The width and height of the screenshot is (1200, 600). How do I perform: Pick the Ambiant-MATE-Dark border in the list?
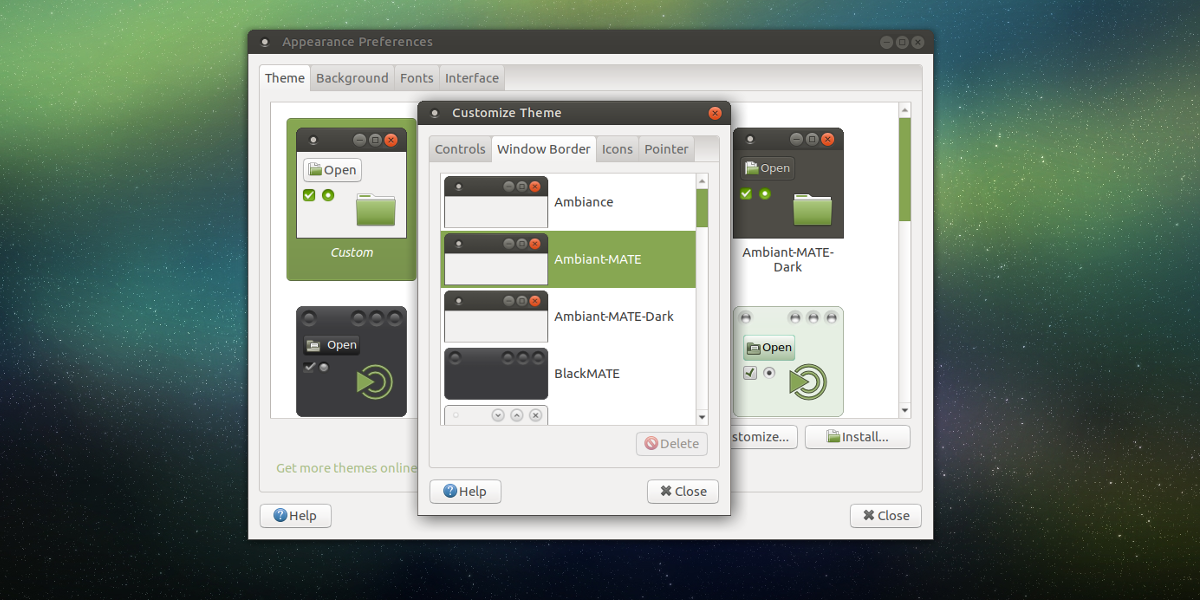click(x=569, y=316)
